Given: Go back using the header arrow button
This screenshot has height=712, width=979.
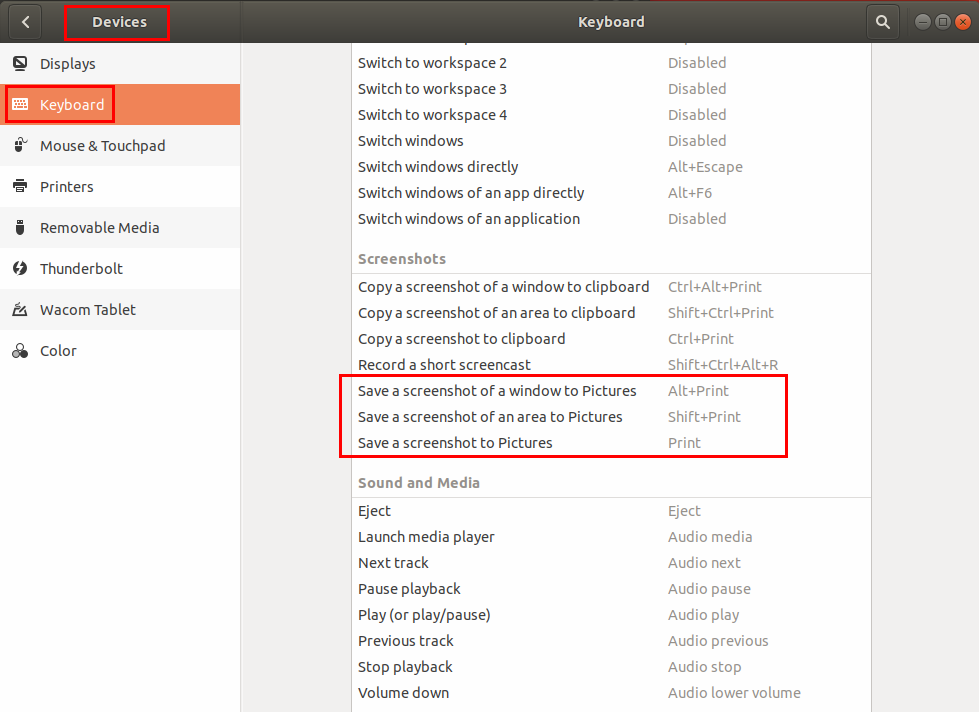Looking at the screenshot, I should 26,22.
